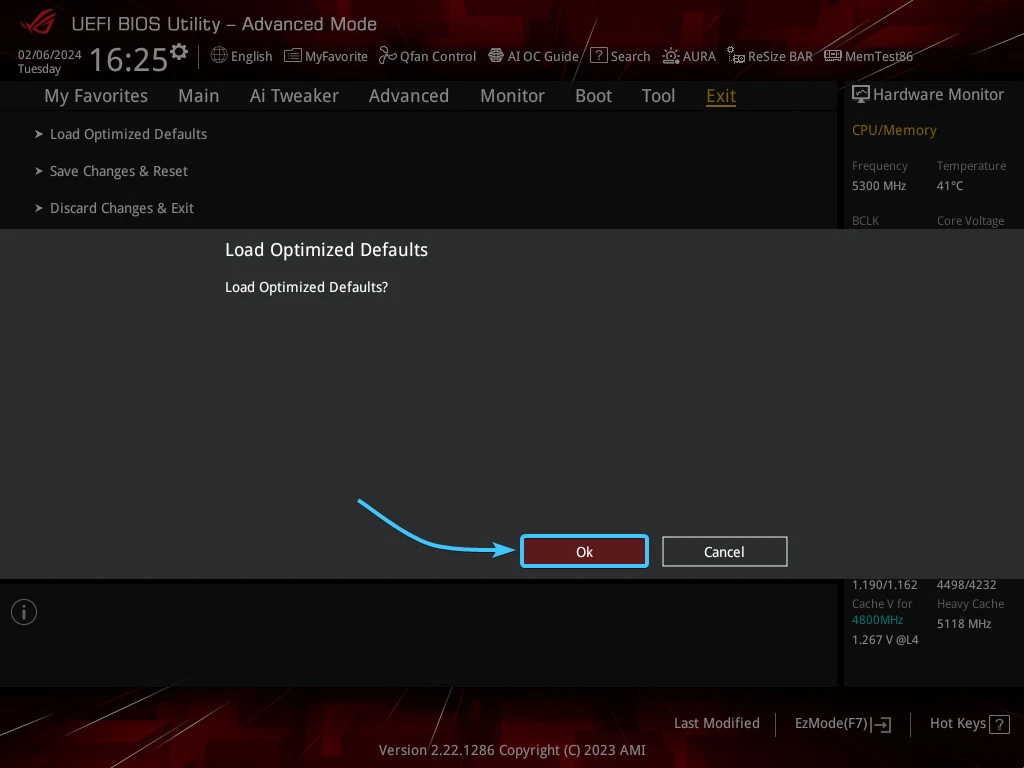Image resolution: width=1024 pixels, height=768 pixels.
Task: Expand Save Changes & Reset option
Action: 118,171
